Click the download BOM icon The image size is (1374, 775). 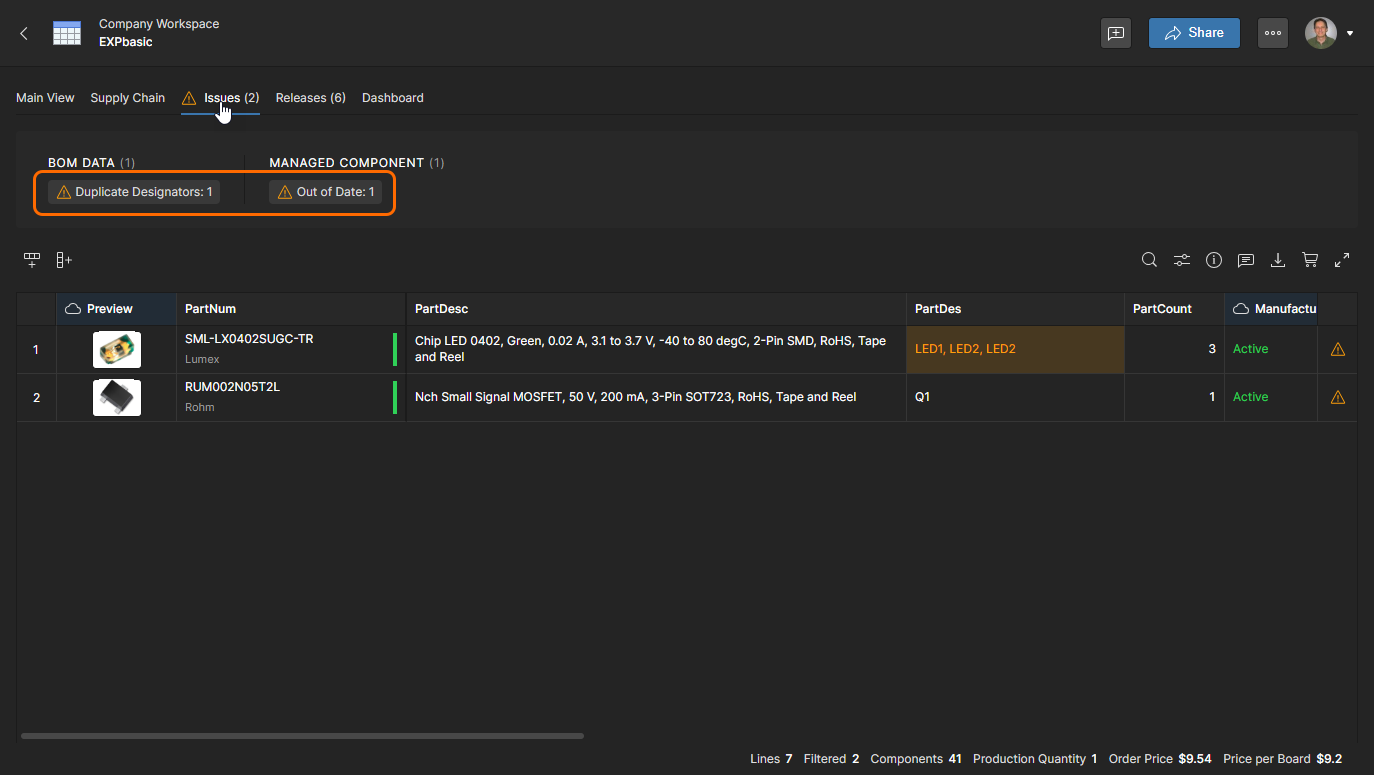1278,260
